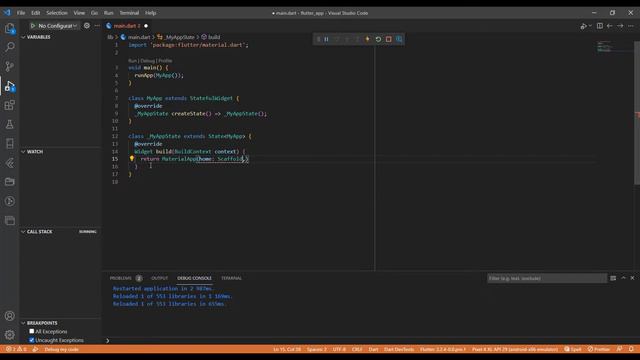Open the File menu
Viewport: 640px width, 360px height.
[x=21, y=13]
